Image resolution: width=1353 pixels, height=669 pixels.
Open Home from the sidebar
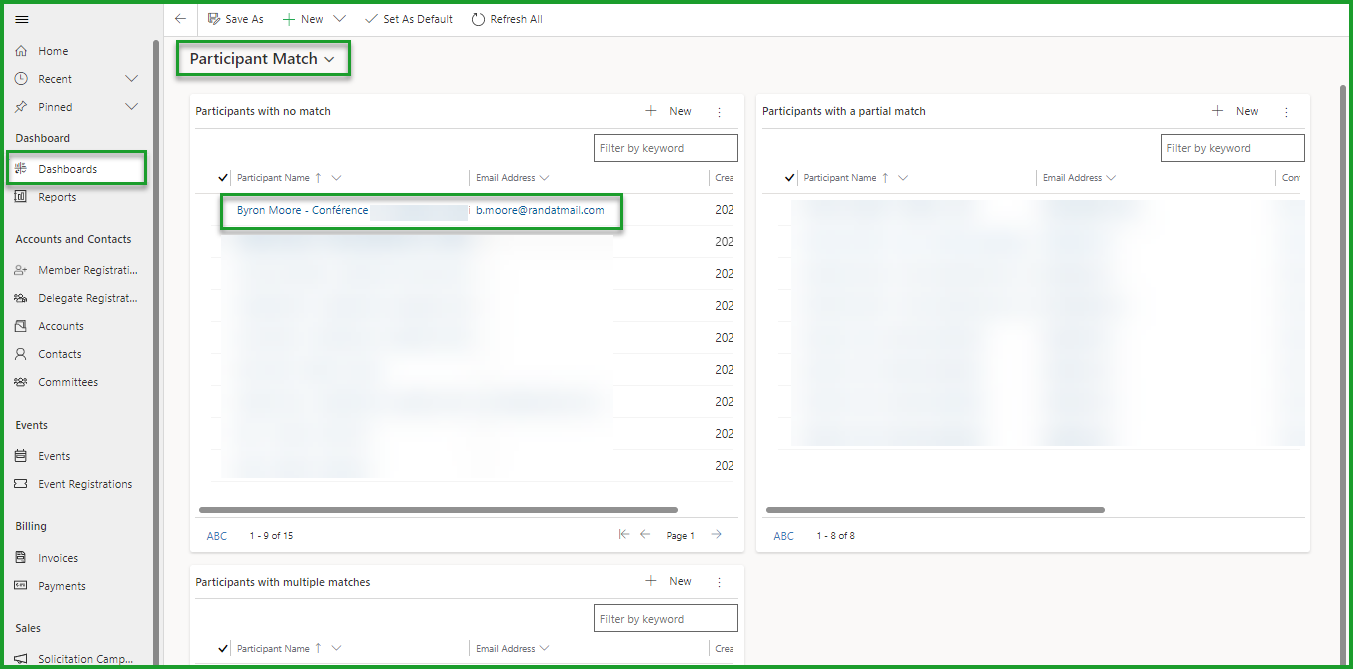[53, 51]
